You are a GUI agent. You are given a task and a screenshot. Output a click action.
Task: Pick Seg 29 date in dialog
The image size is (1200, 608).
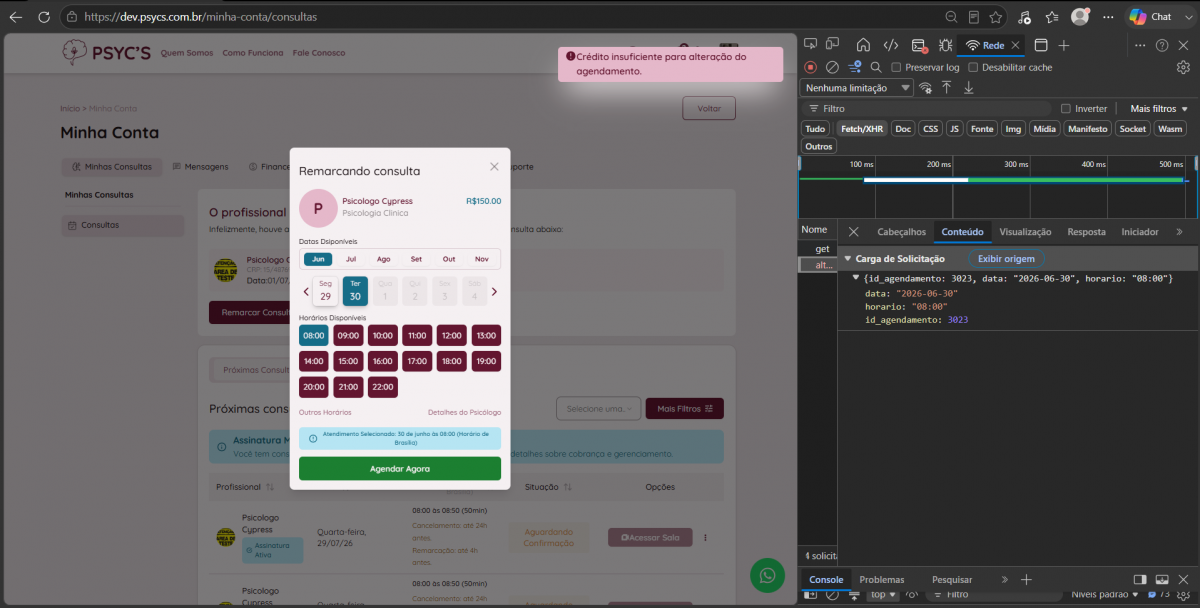(x=325, y=290)
